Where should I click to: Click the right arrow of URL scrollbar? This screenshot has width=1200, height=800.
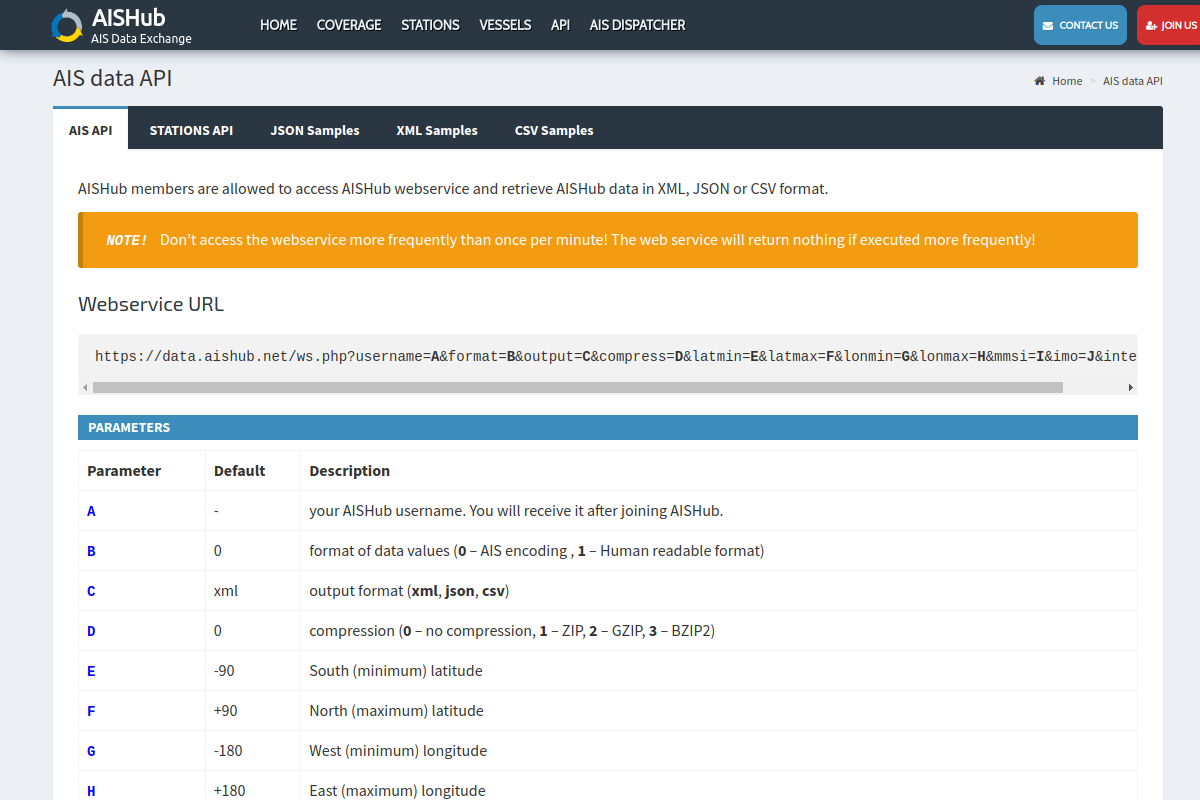pos(1131,387)
